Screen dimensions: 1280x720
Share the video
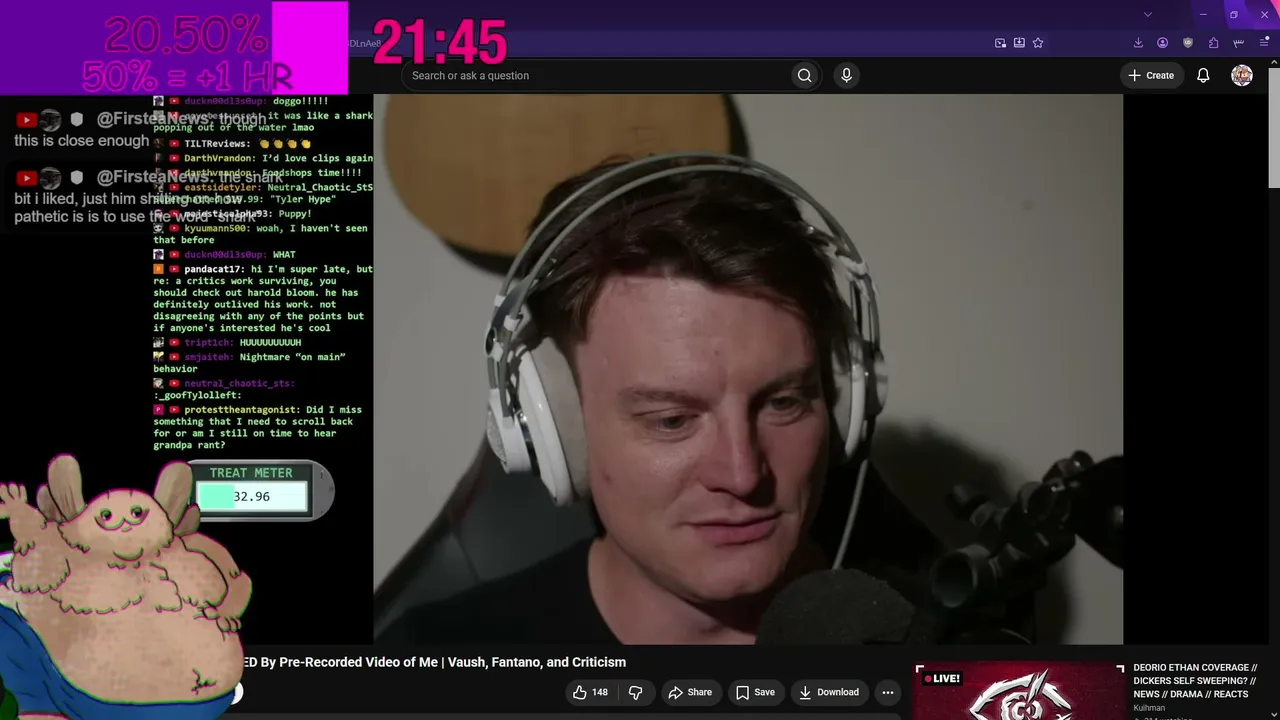pos(690,692)
